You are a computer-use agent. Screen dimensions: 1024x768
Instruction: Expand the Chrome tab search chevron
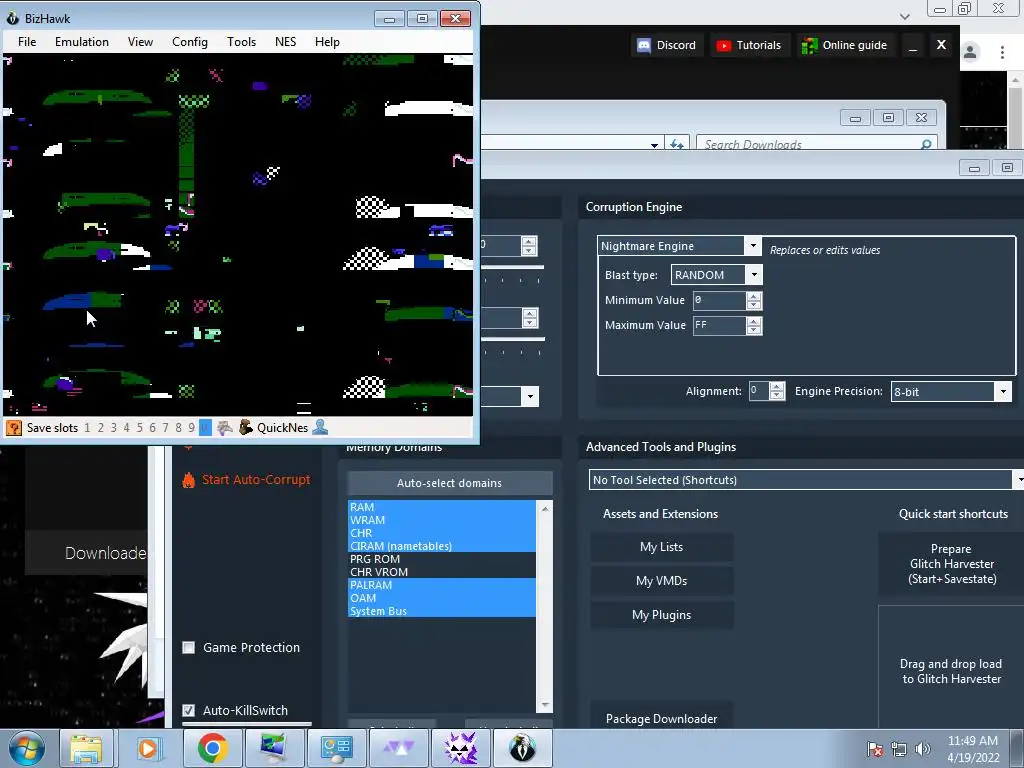904,16
